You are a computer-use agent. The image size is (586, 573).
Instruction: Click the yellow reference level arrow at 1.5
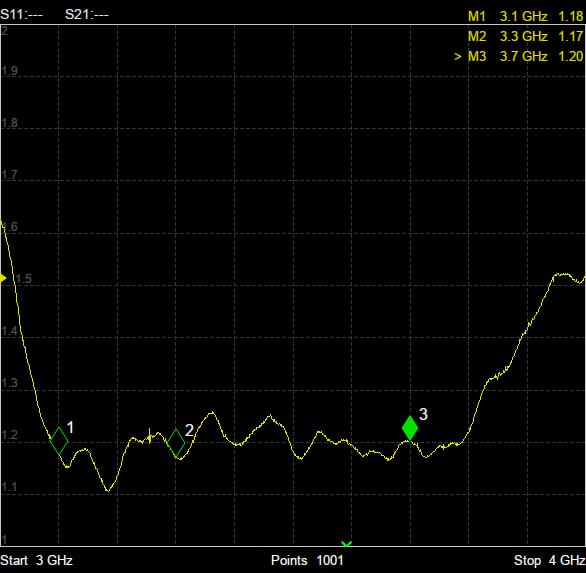(3, 278)
